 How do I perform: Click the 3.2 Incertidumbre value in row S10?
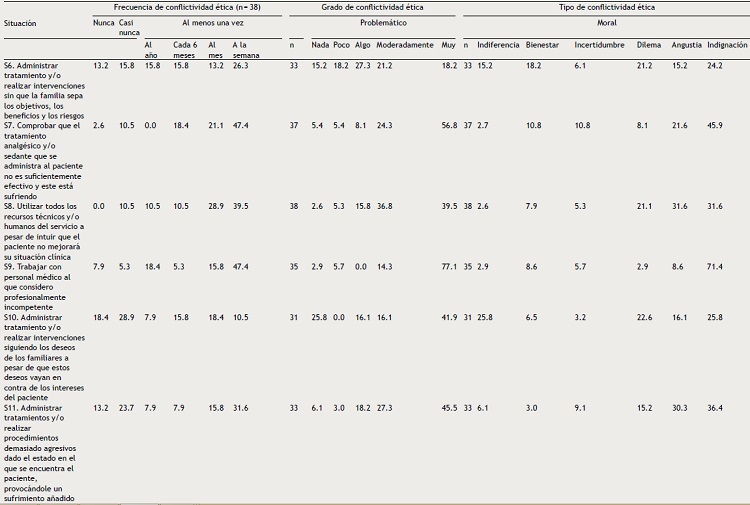click(580, 317)
